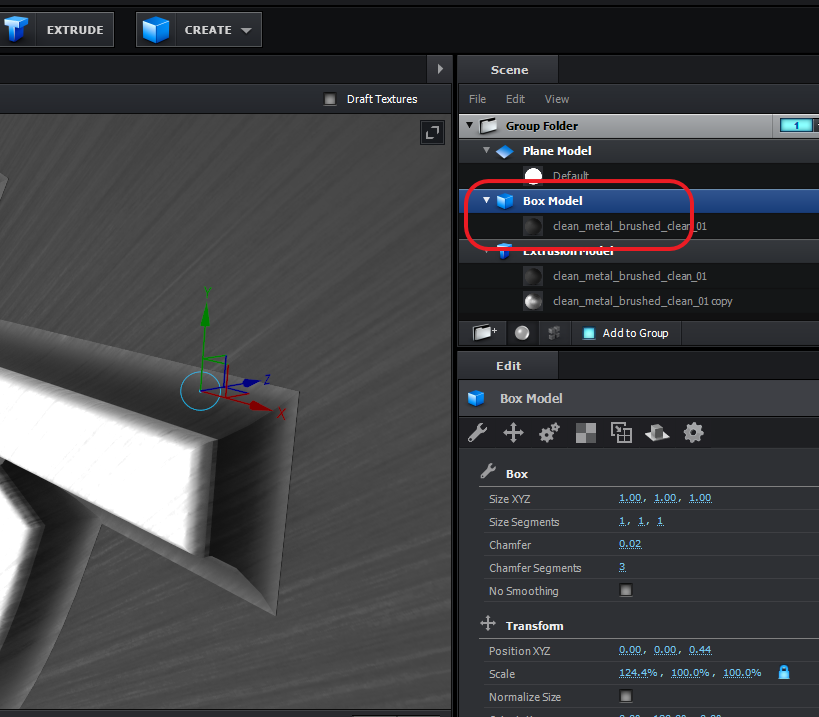Select clean_metal_brushed_clean_01 under Extrusion Model
Image resolution: width=819 pixels, height=717 pixels.
tap(629, 276)
